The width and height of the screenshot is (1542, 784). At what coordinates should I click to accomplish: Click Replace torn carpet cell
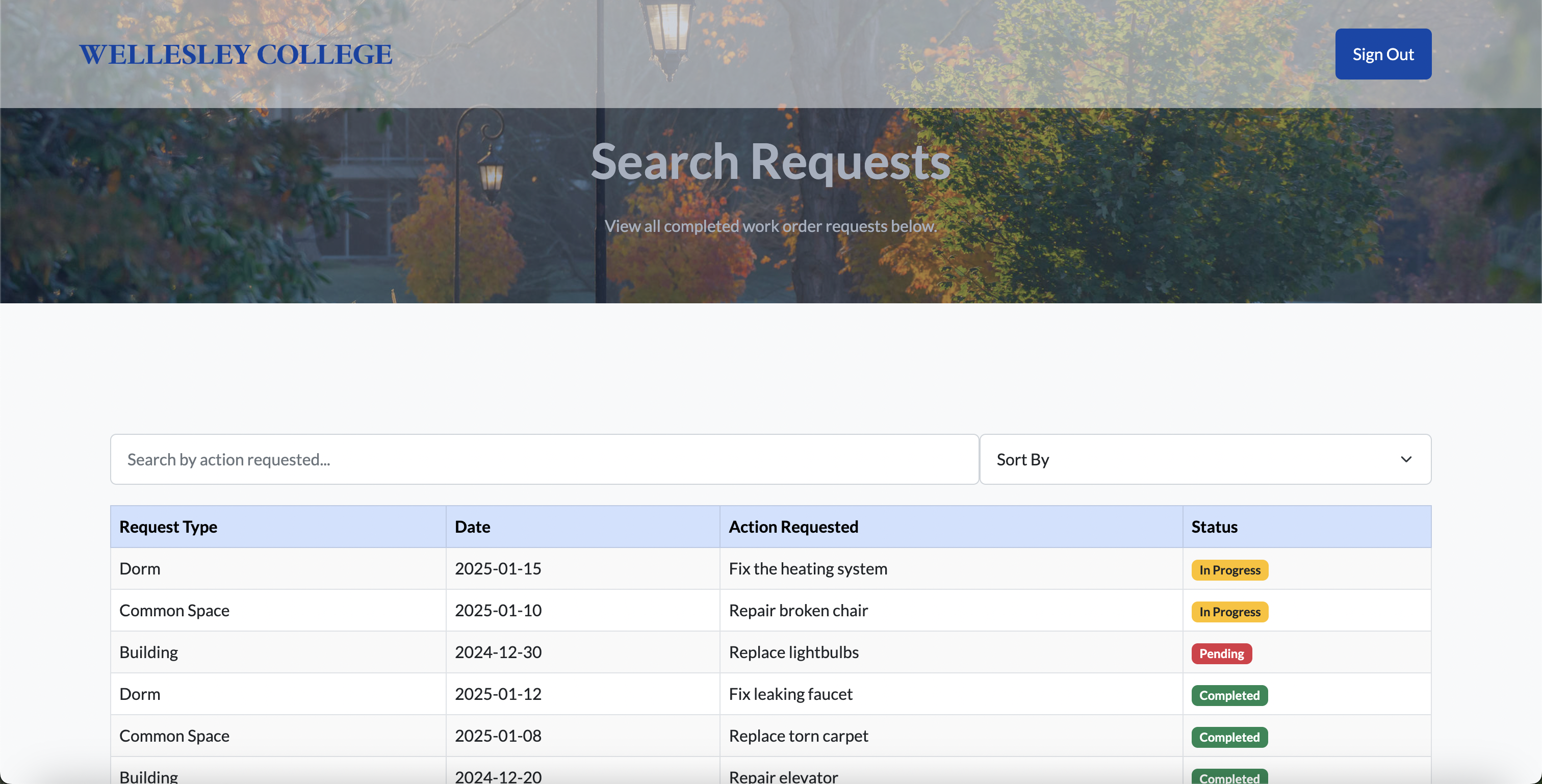(x=951, y=736)
